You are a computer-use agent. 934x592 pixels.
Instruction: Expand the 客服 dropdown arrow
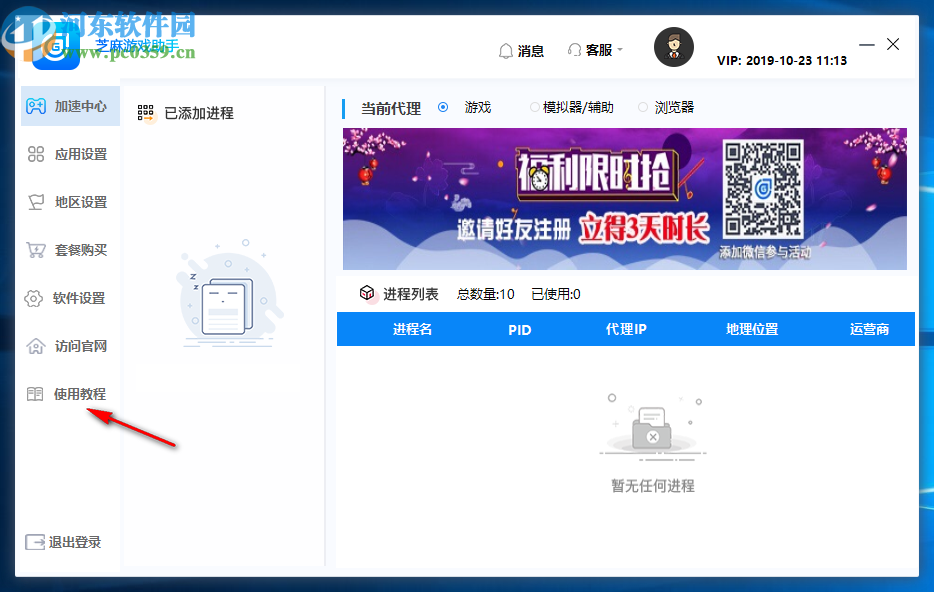(x=618, y=51)
